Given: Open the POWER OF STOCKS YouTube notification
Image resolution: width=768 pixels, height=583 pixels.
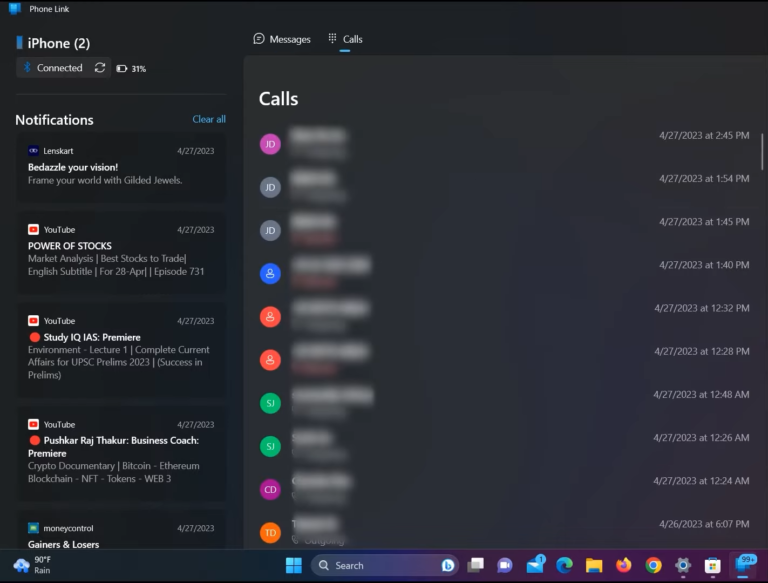Looking at the screenshot, I should (121, 252).
